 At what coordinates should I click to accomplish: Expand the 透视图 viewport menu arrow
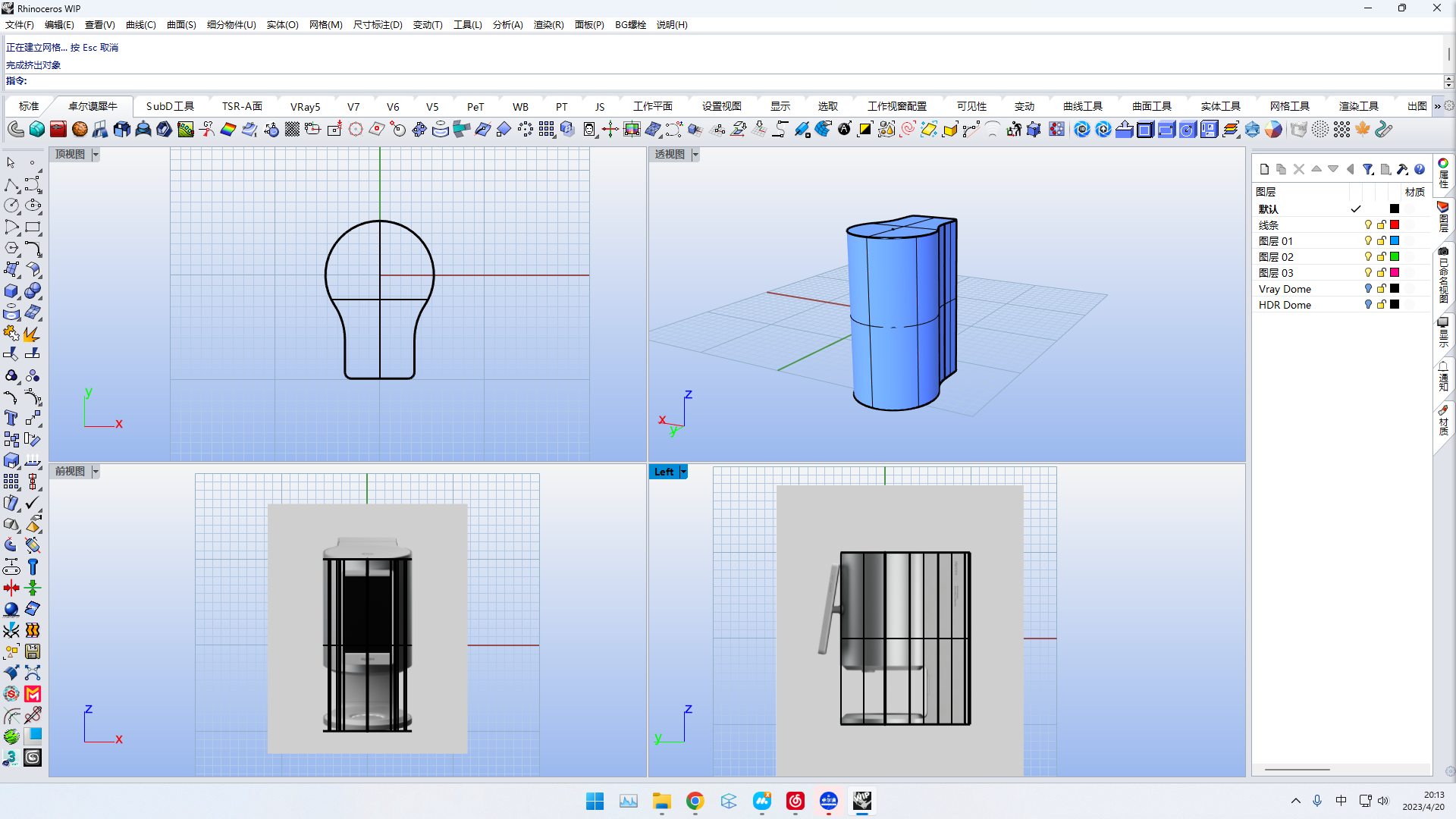[x=695, y=155]
